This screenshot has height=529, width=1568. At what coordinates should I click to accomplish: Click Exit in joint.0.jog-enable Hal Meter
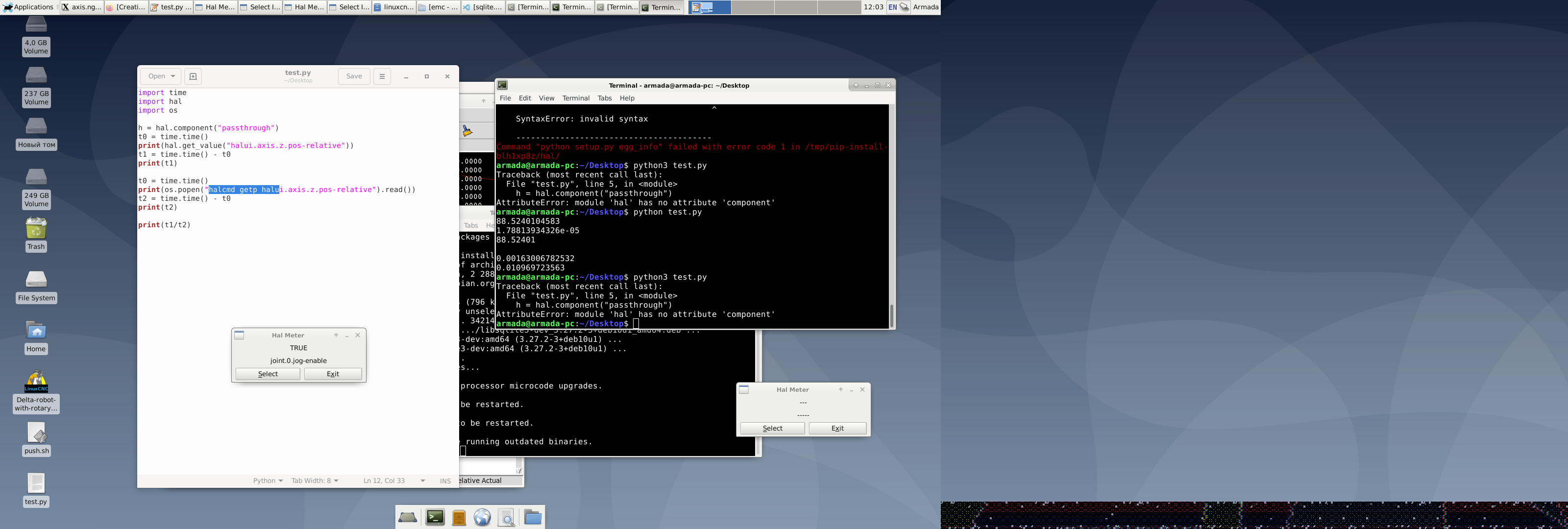point(333,374)
